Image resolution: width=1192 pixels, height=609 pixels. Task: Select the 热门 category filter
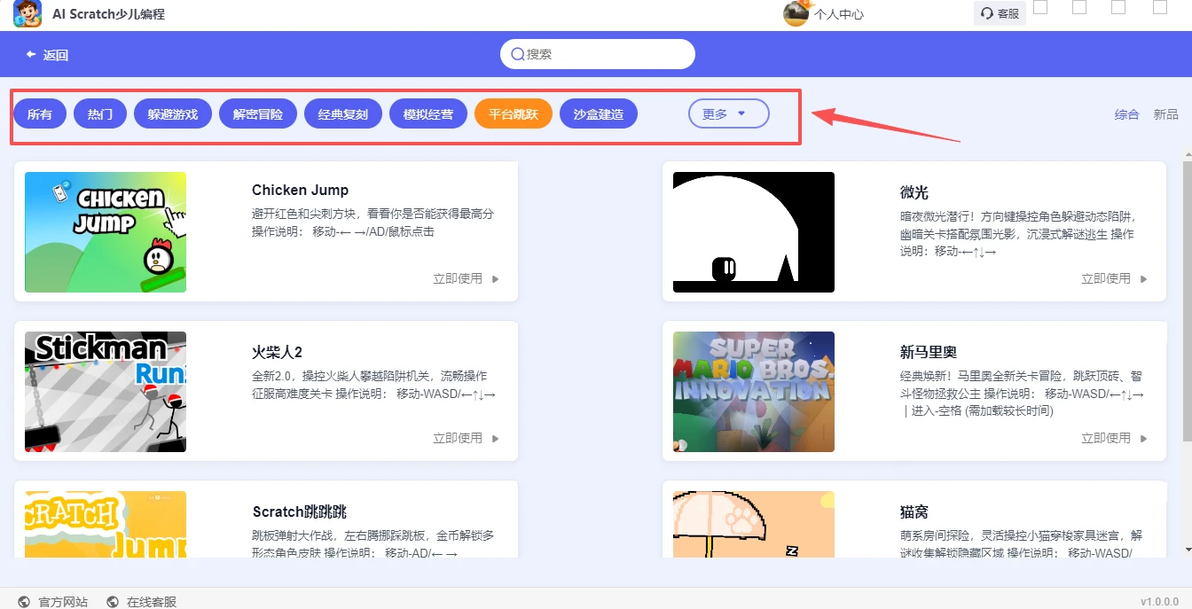tap(100, 114)
